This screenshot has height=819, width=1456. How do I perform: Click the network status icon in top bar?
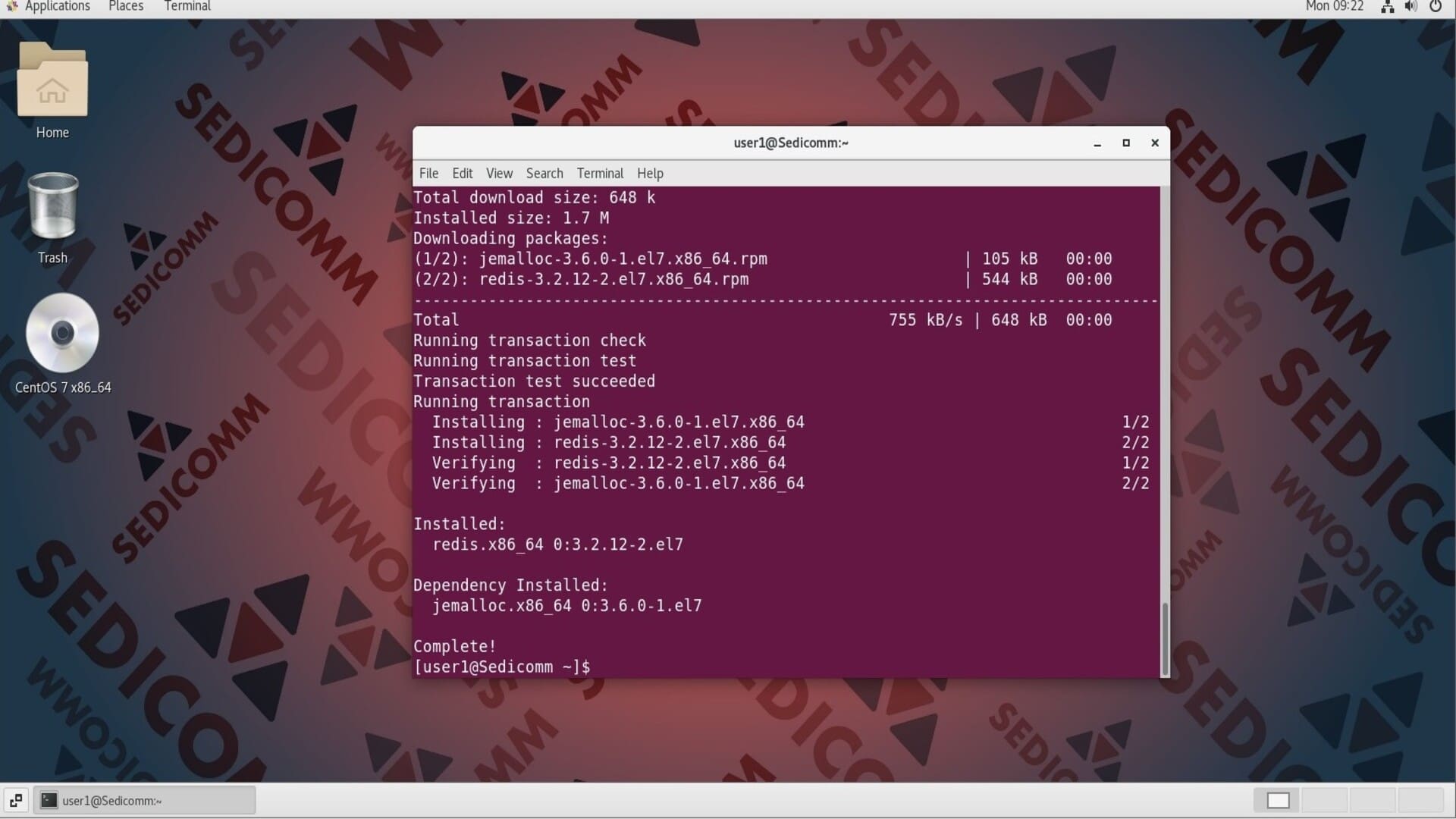[1387, 7]
